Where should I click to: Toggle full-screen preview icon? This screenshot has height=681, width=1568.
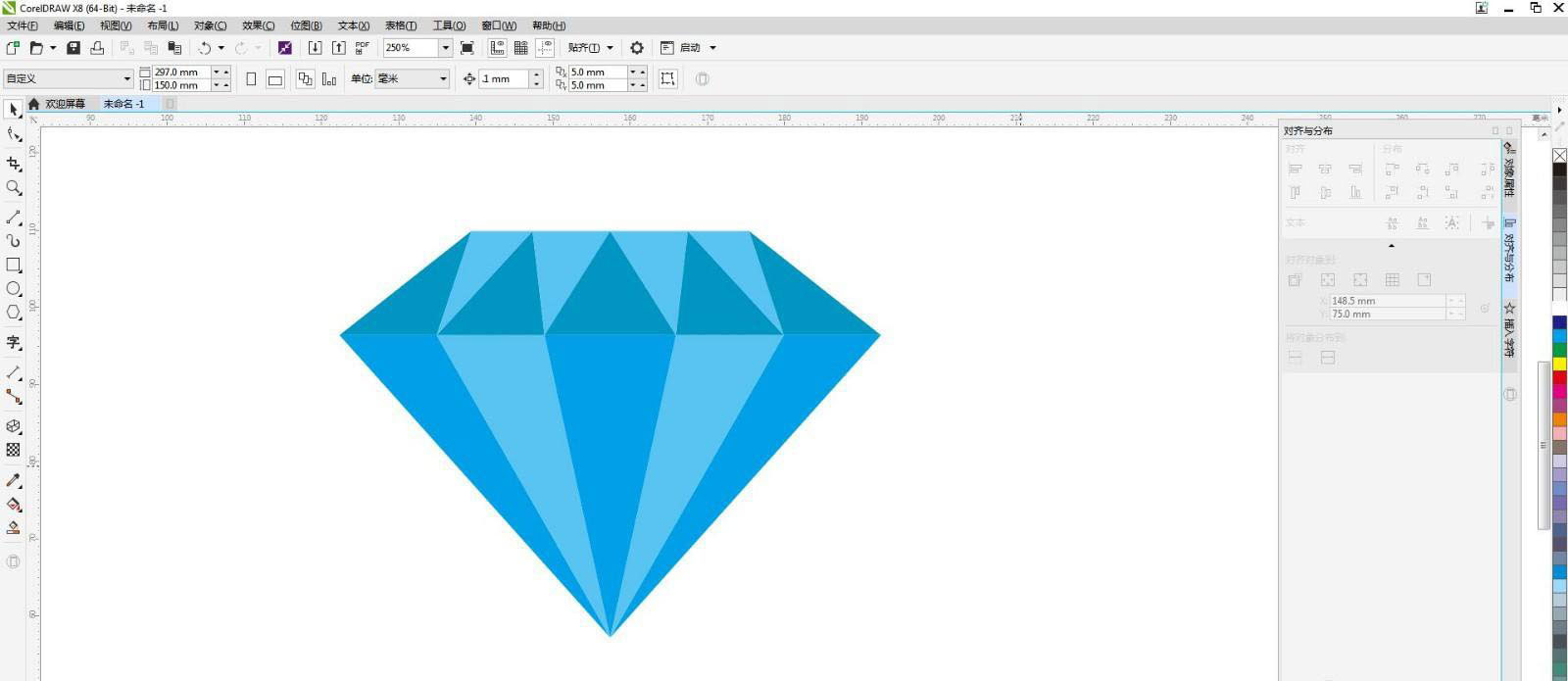tap(467, 47)
